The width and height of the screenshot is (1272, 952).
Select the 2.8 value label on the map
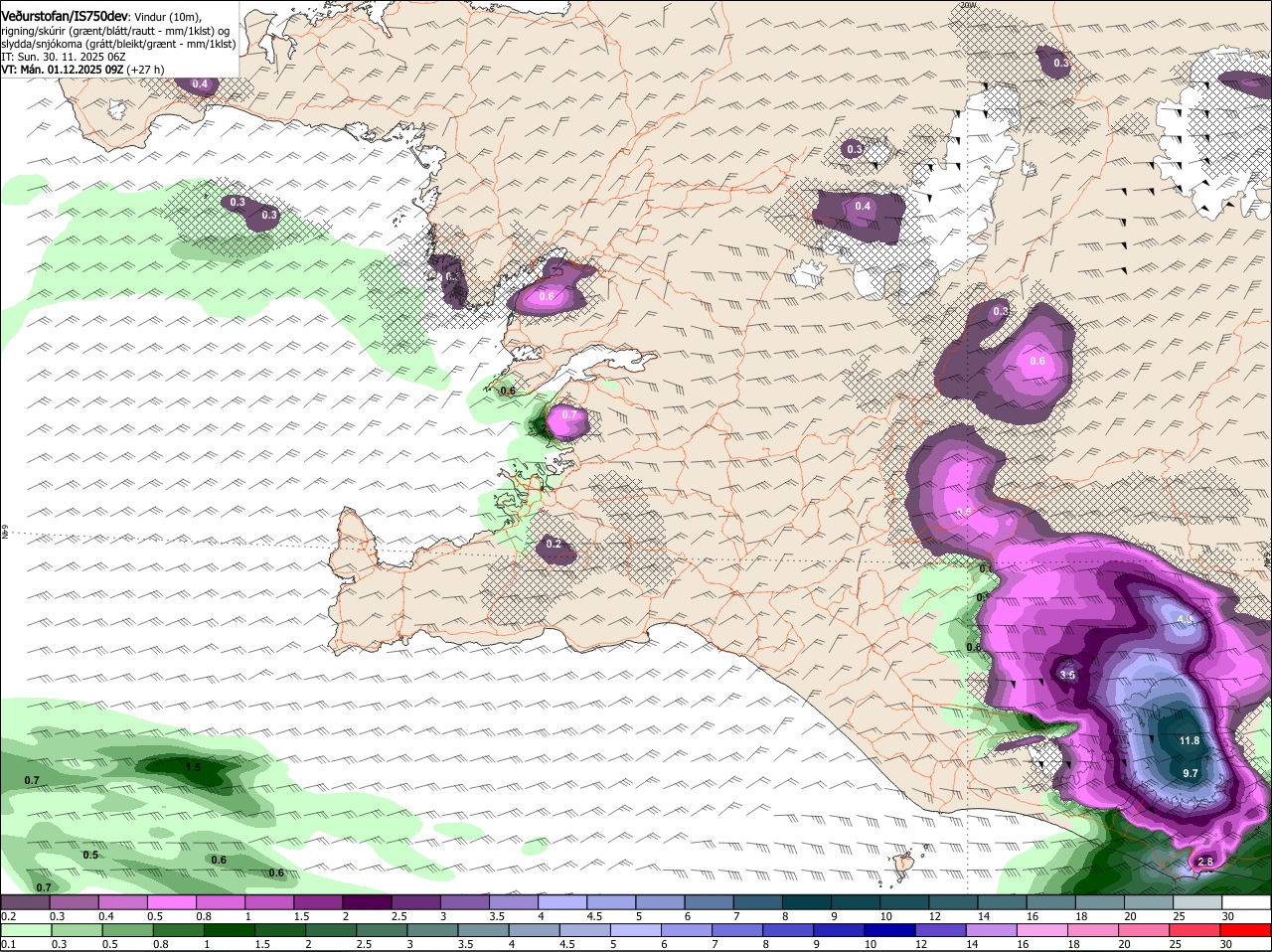(x=1205, y=862)
